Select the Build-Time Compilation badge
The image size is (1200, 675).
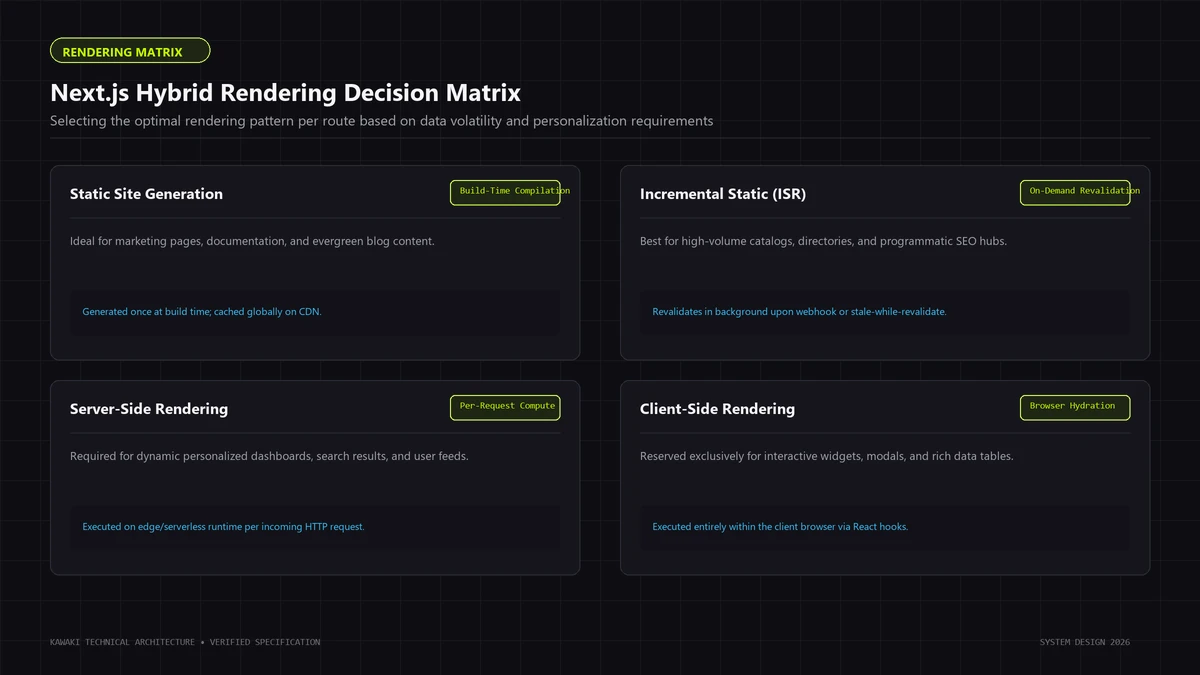pos(505,192)
